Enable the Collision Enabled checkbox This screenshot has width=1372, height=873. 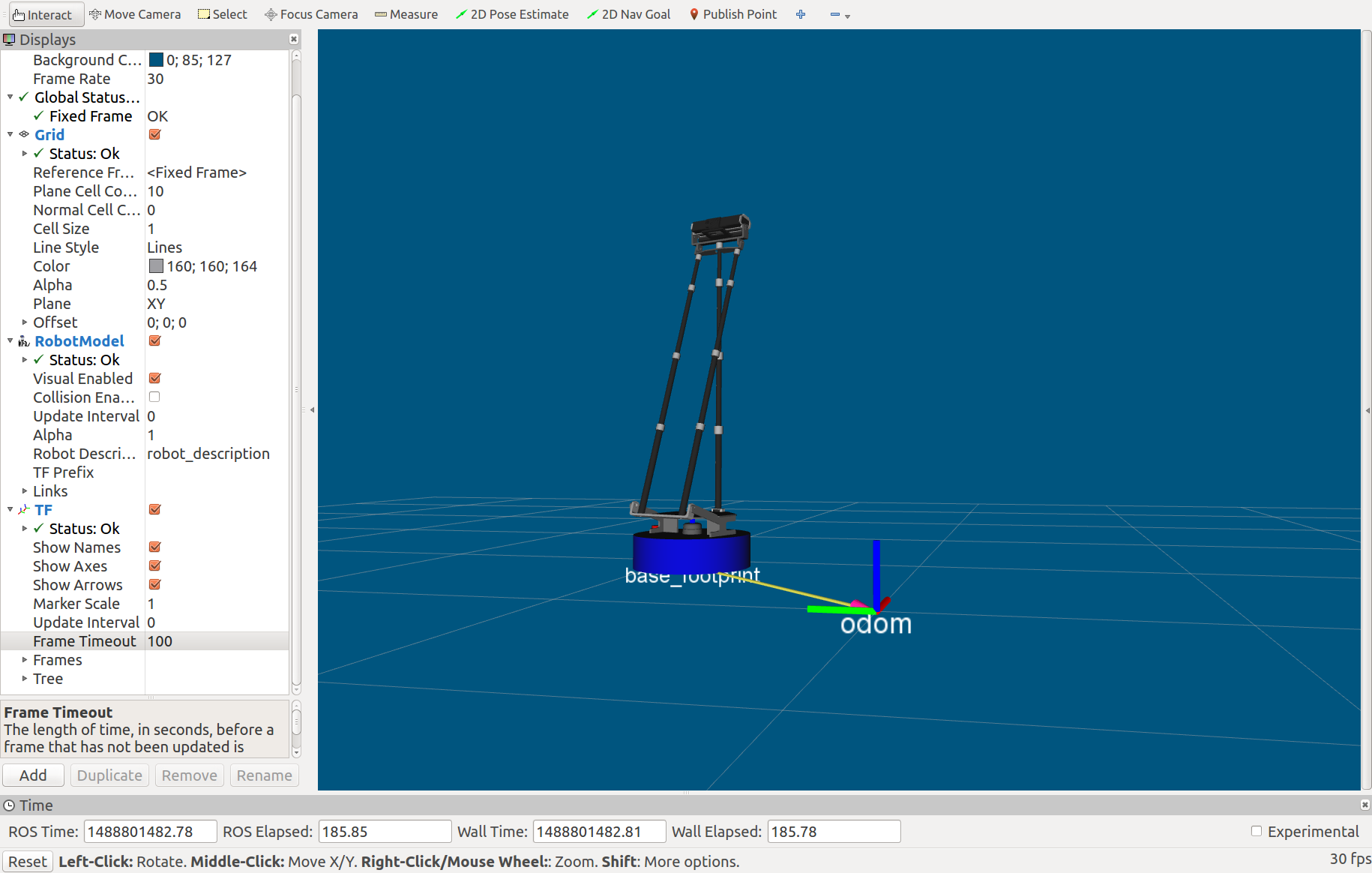154,397
